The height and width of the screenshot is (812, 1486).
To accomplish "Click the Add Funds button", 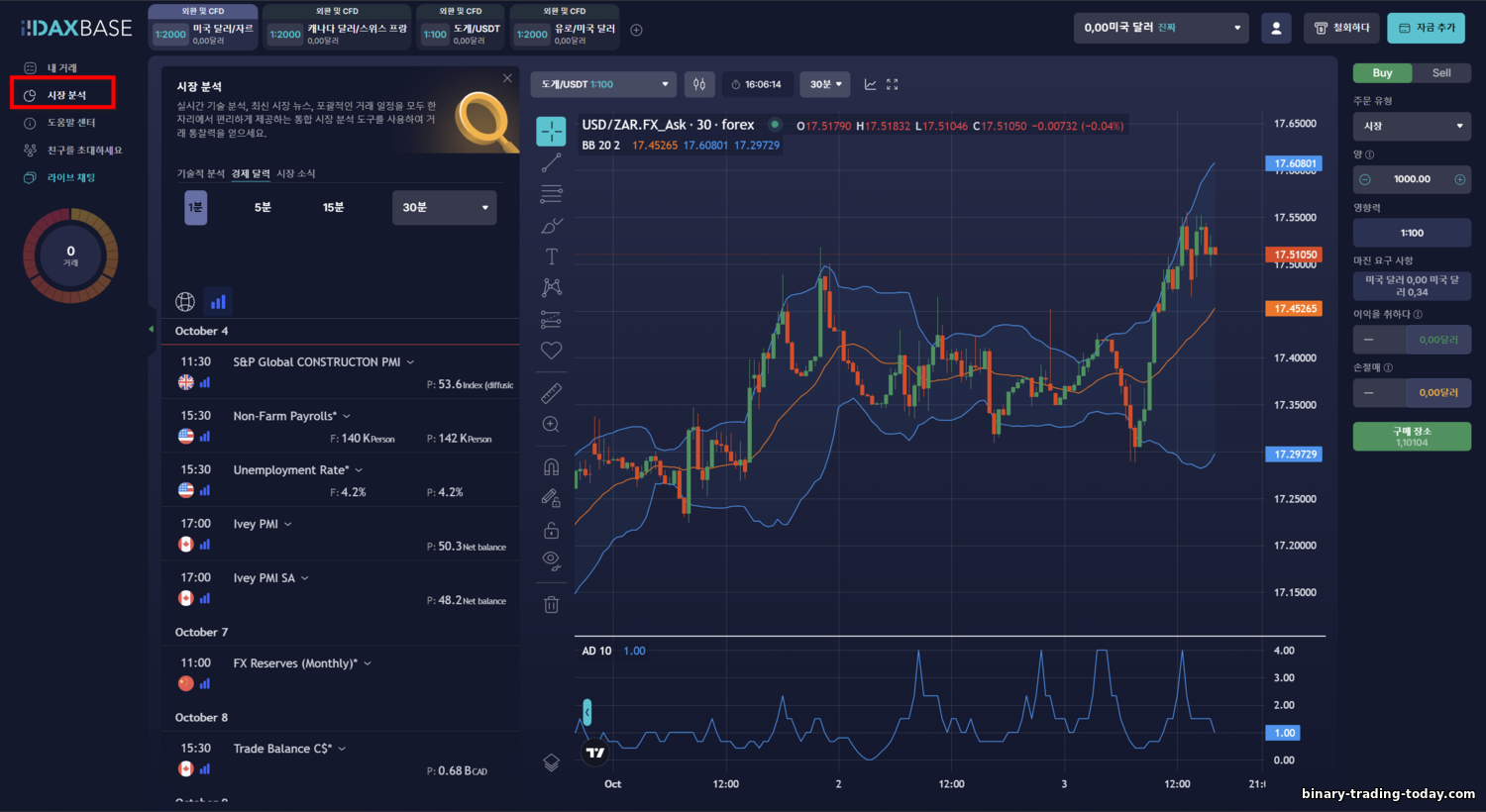I will [1427, 28].
